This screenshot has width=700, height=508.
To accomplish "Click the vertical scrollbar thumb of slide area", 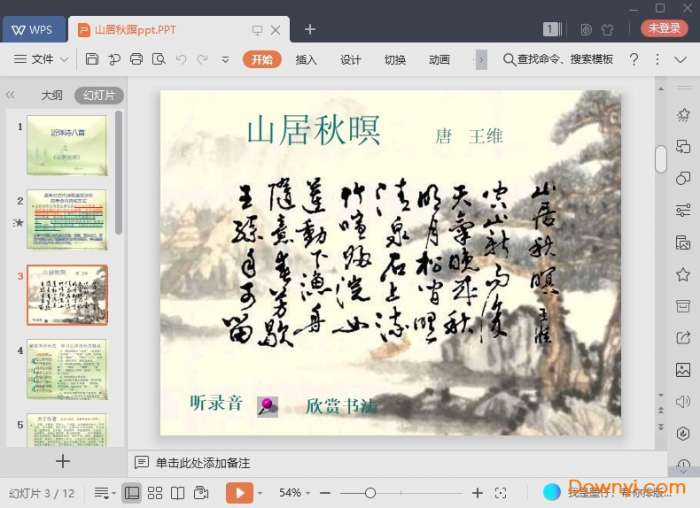I will click(661, 158).
